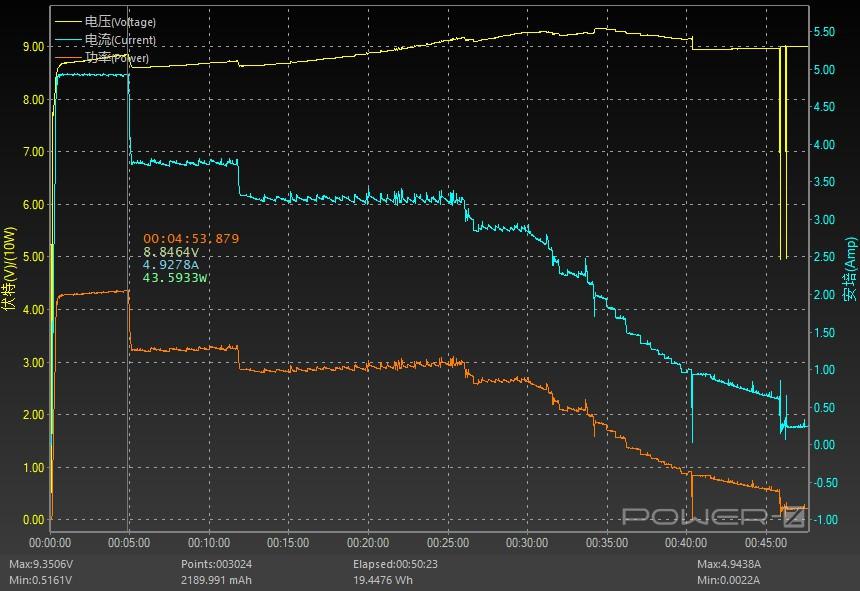Click the cyan Current legend line swatch

click(x=68, y=39)
